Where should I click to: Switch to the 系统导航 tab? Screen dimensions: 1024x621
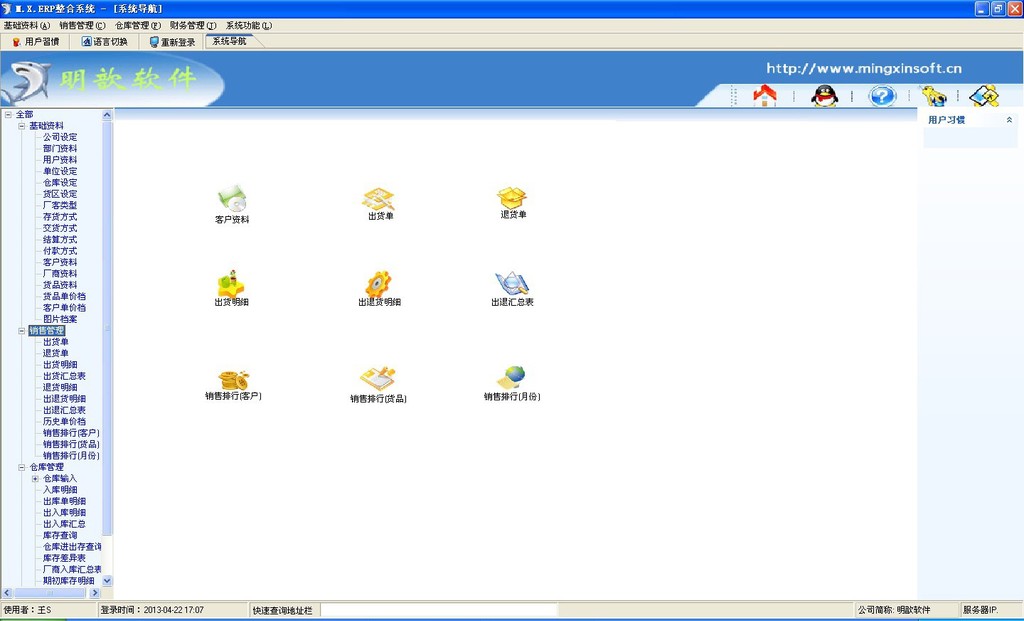[229, 41]
